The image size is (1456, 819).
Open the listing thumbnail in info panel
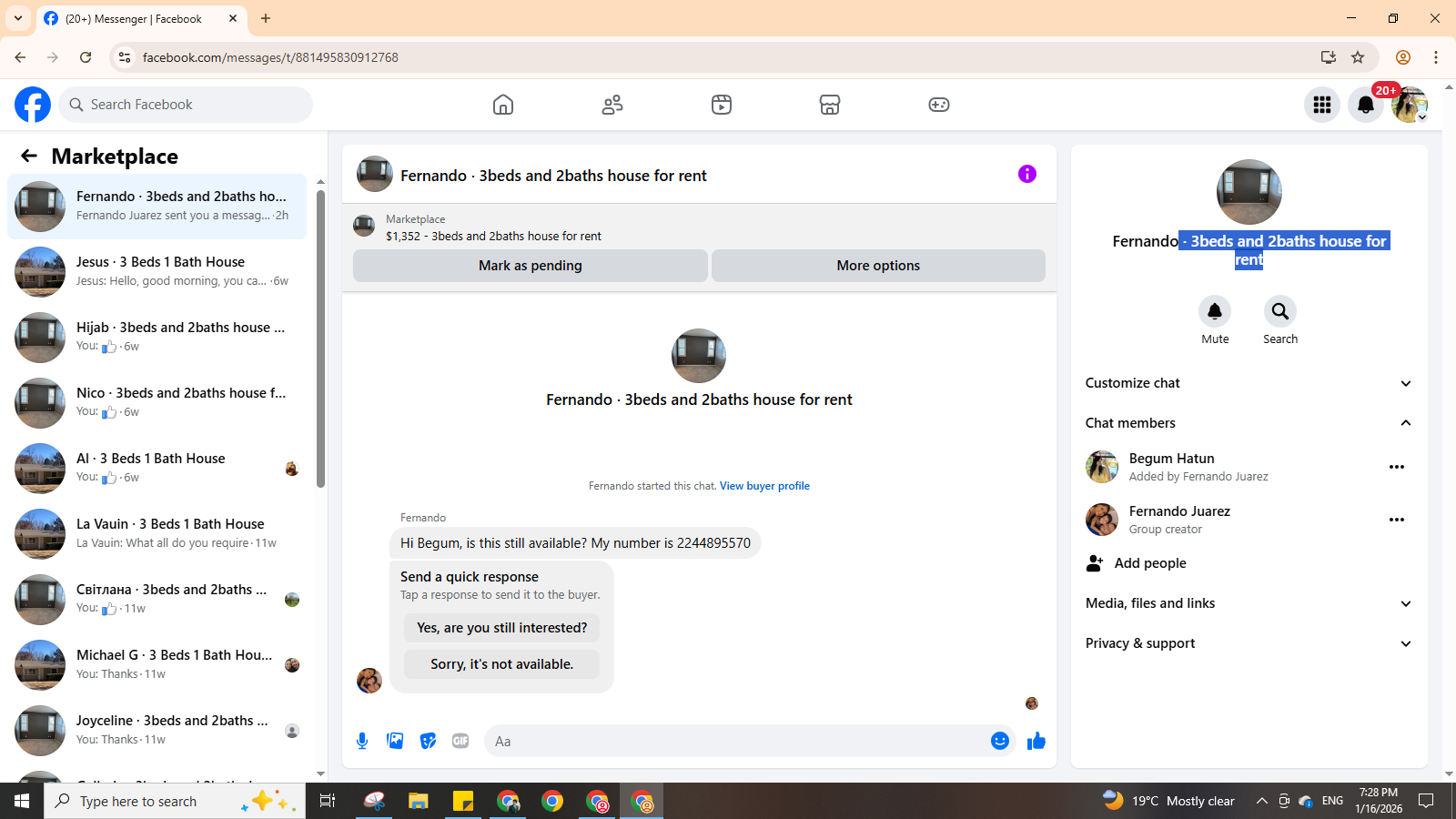coord(1249,192)
